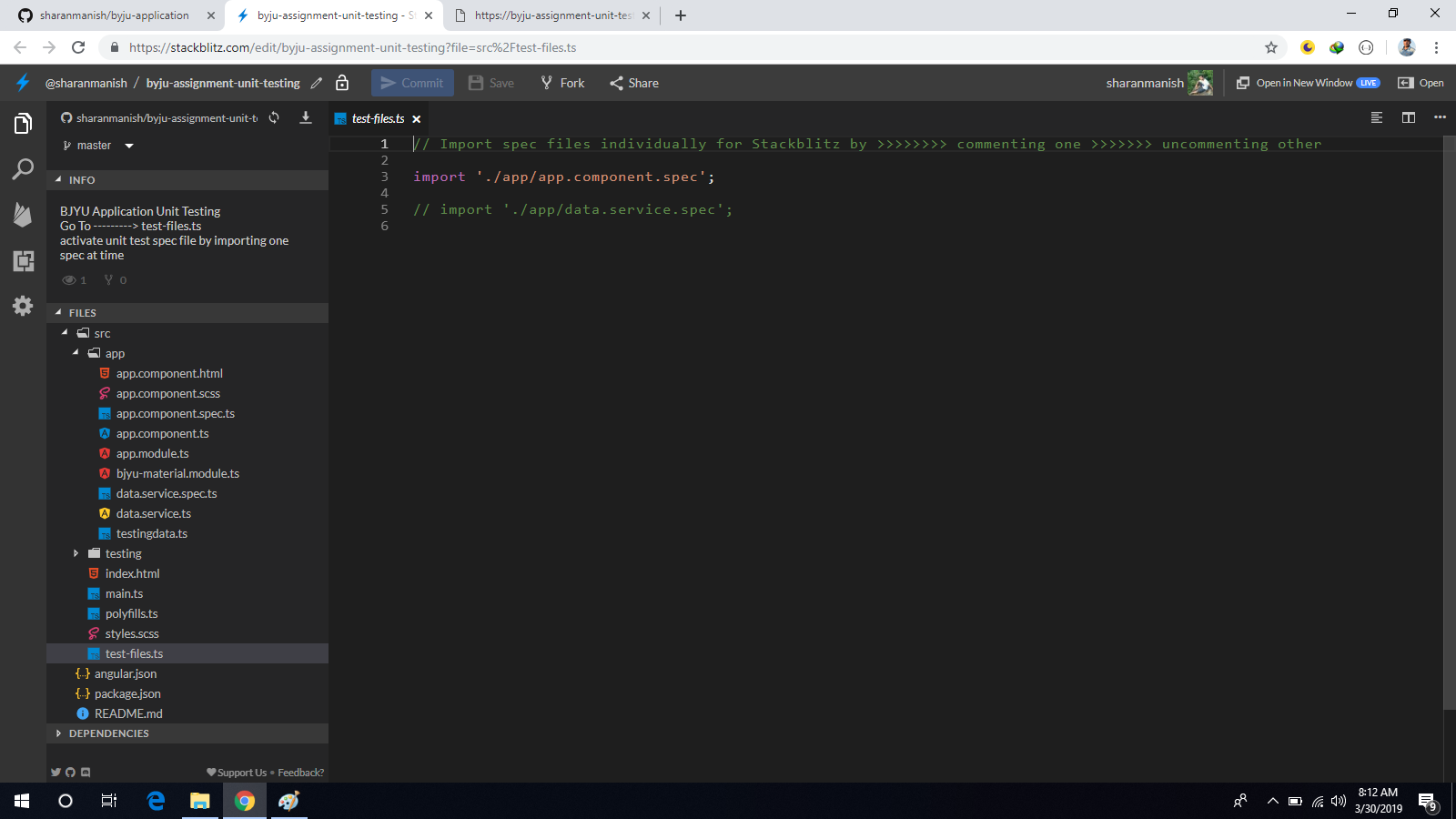This screenshot has width=1456, height=819.
Task: Open bjyu-material.module.ts file
Action: click(x=177, y=473)
